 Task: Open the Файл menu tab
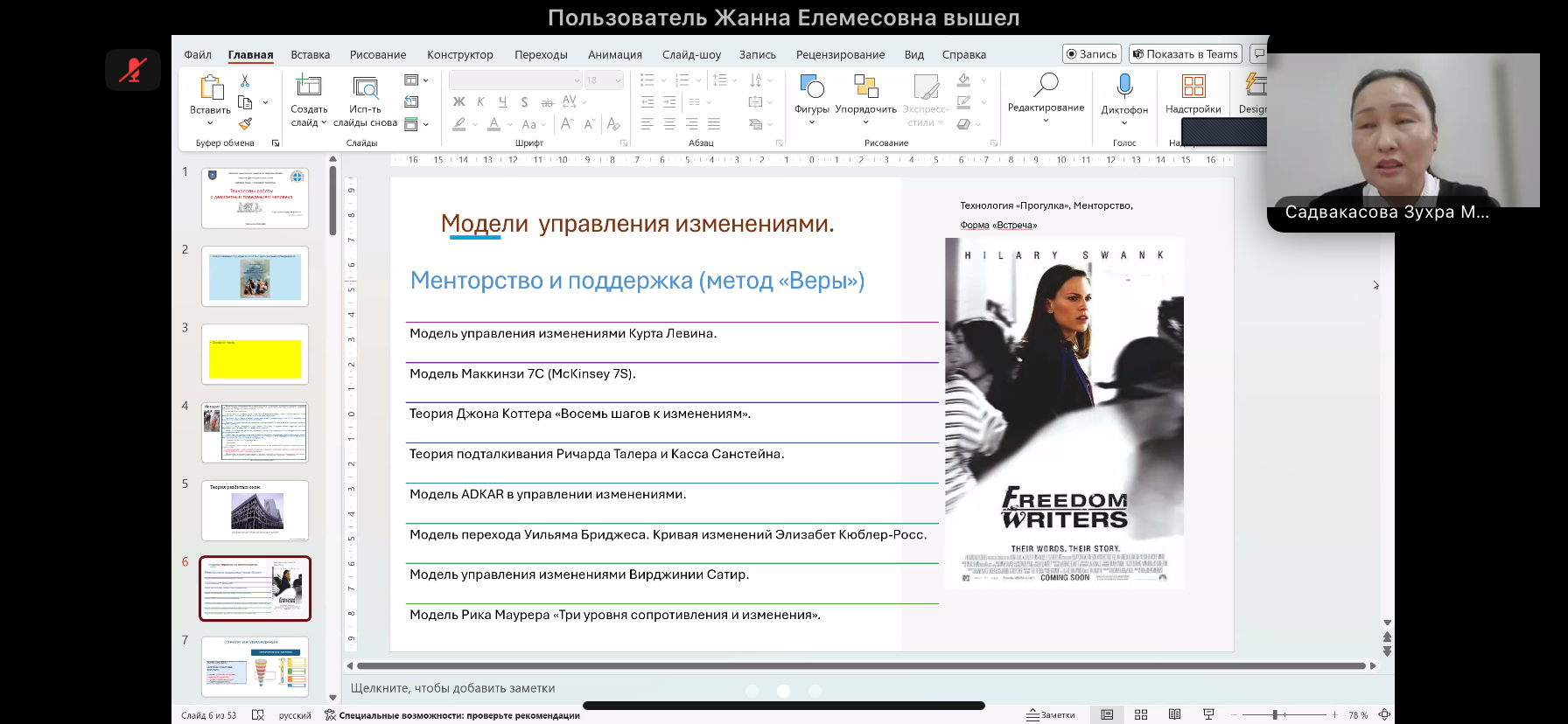198,54
